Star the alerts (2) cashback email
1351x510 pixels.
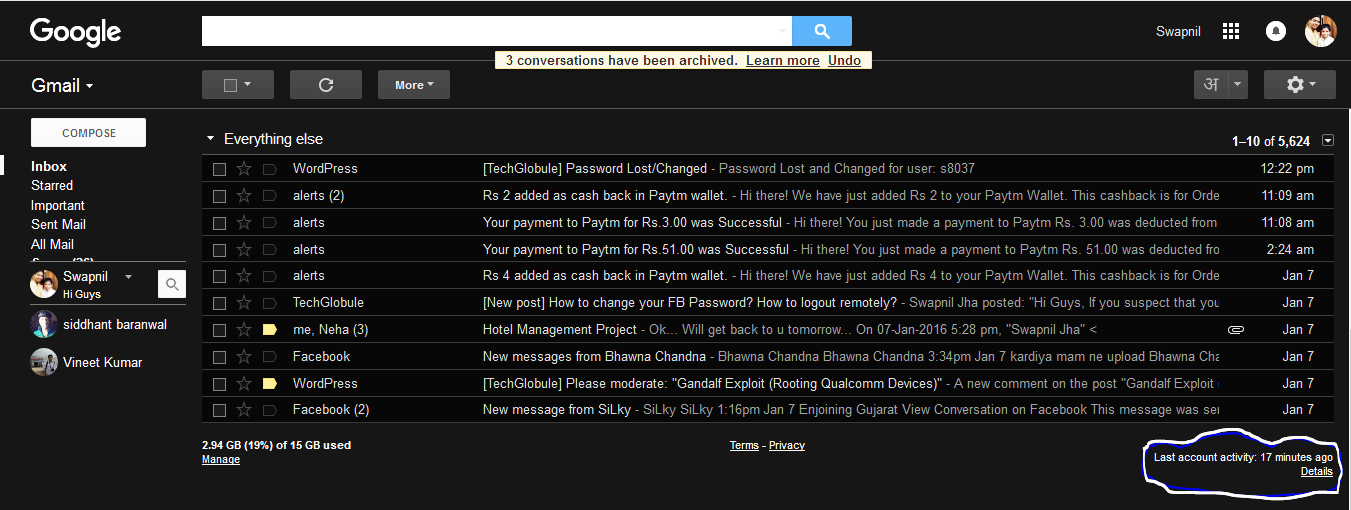[244, 196]
